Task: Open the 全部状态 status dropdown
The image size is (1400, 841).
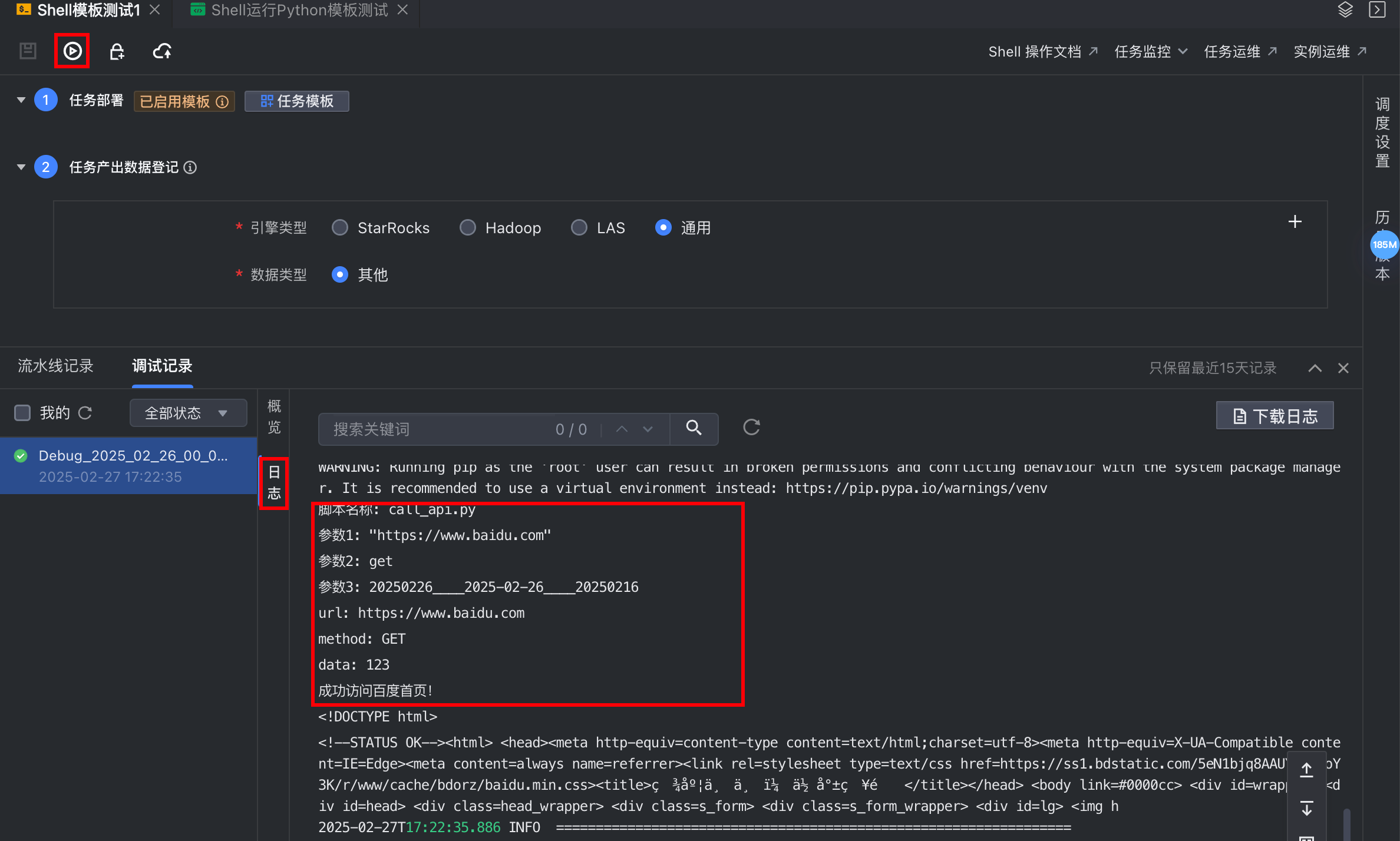Action: point(187,413)
